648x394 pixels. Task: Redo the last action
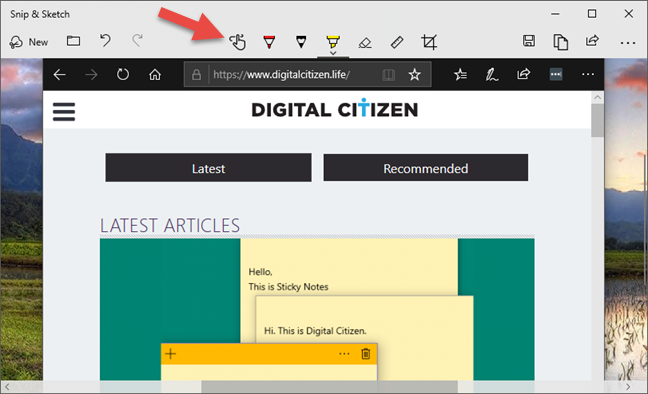137,41
